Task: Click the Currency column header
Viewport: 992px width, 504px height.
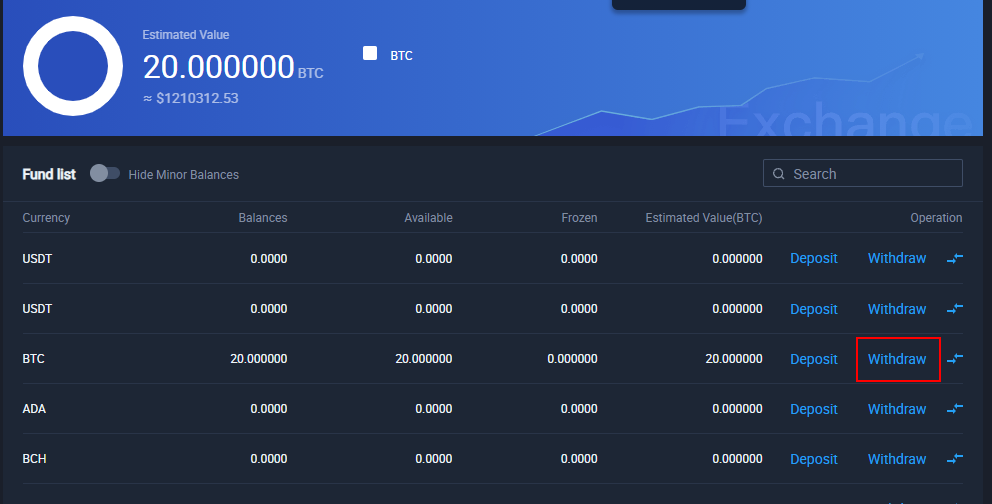Action: tap(46, 218)
